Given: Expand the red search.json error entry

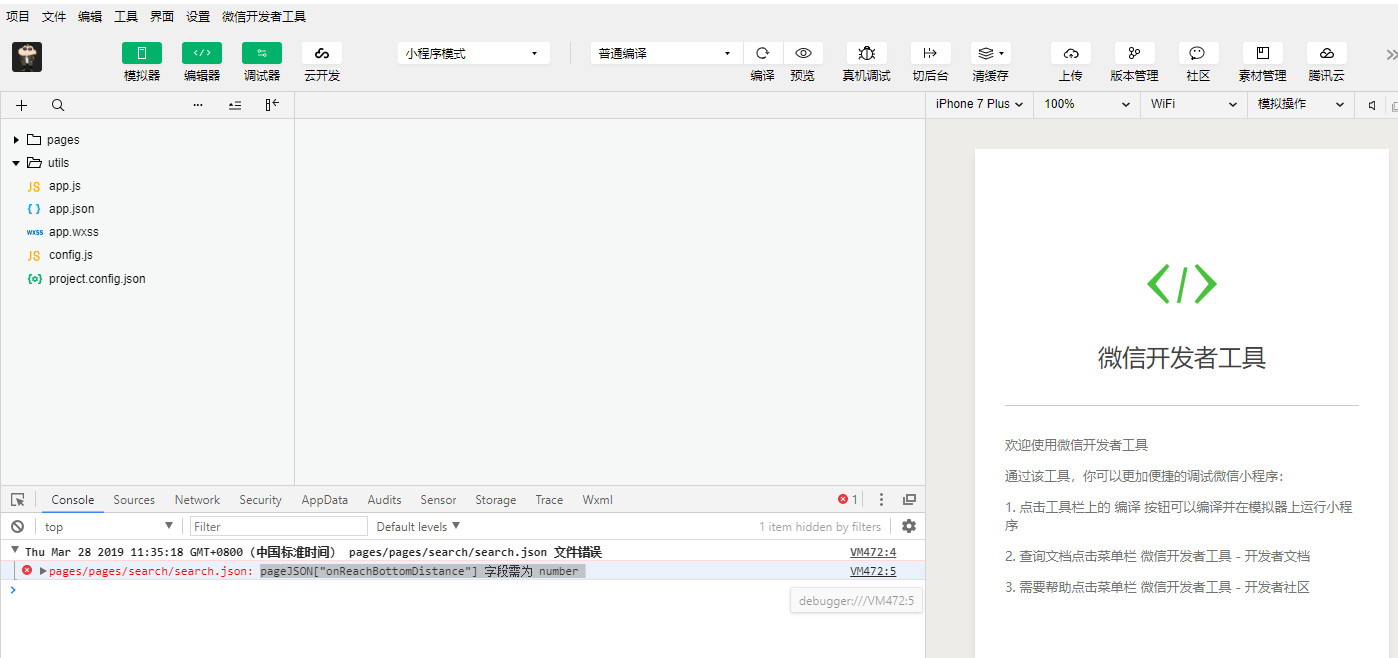Looking at the screenshot, I should [43, 571].
